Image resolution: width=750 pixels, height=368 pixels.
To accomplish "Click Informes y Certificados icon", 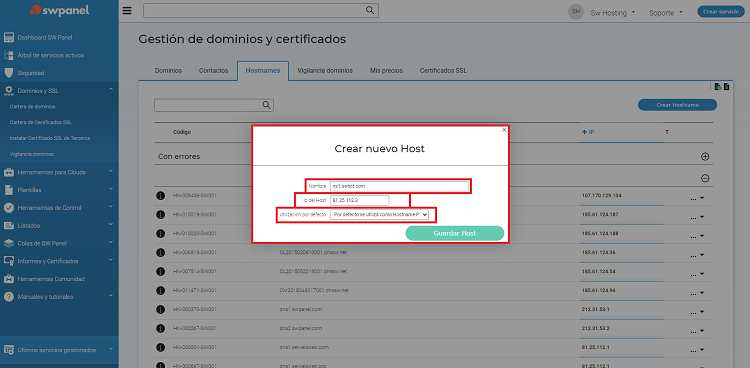I will (9, 261).
